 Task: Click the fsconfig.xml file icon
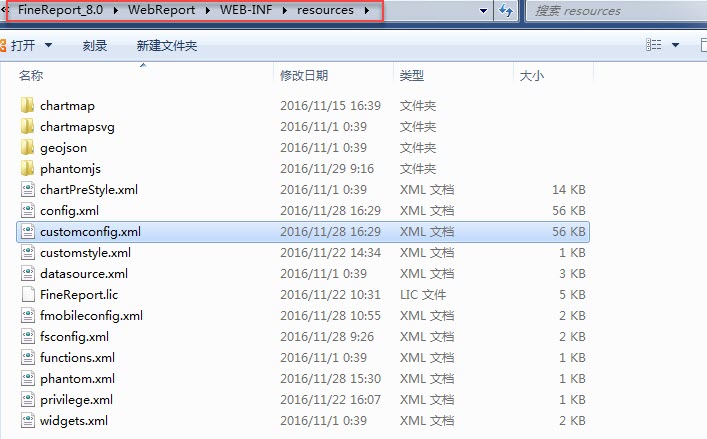[28, 337]
